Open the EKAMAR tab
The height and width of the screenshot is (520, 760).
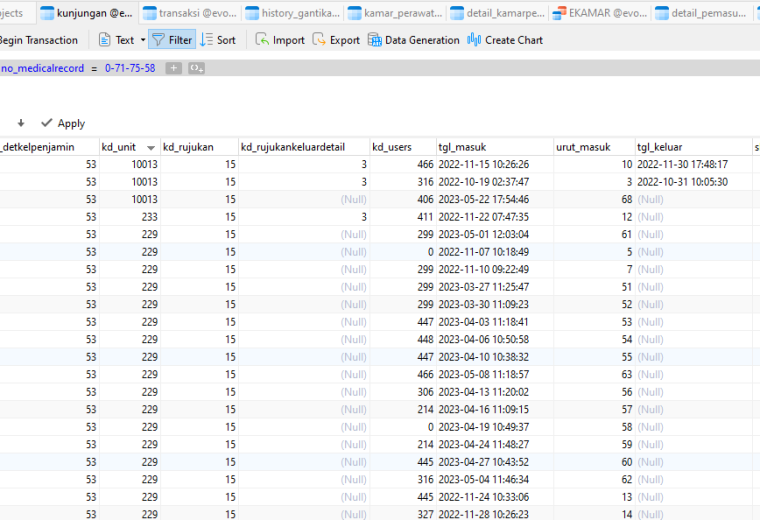tap(600, 13)
